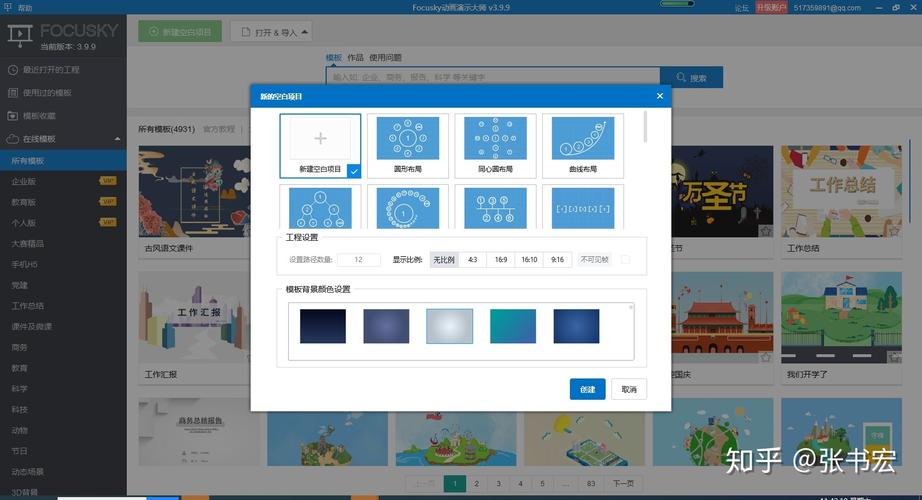Pick the pyramid tree layout tile

point(320,207)
